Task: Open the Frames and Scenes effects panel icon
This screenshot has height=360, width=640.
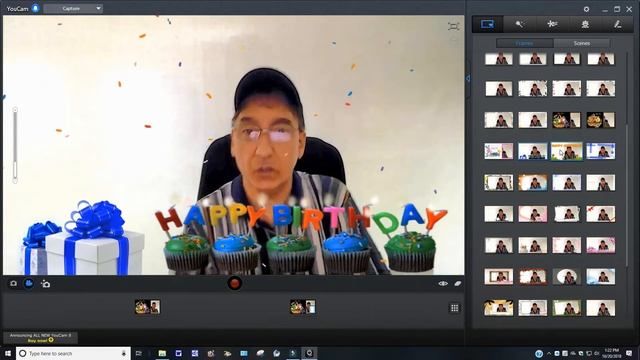Action: (487, 24)
